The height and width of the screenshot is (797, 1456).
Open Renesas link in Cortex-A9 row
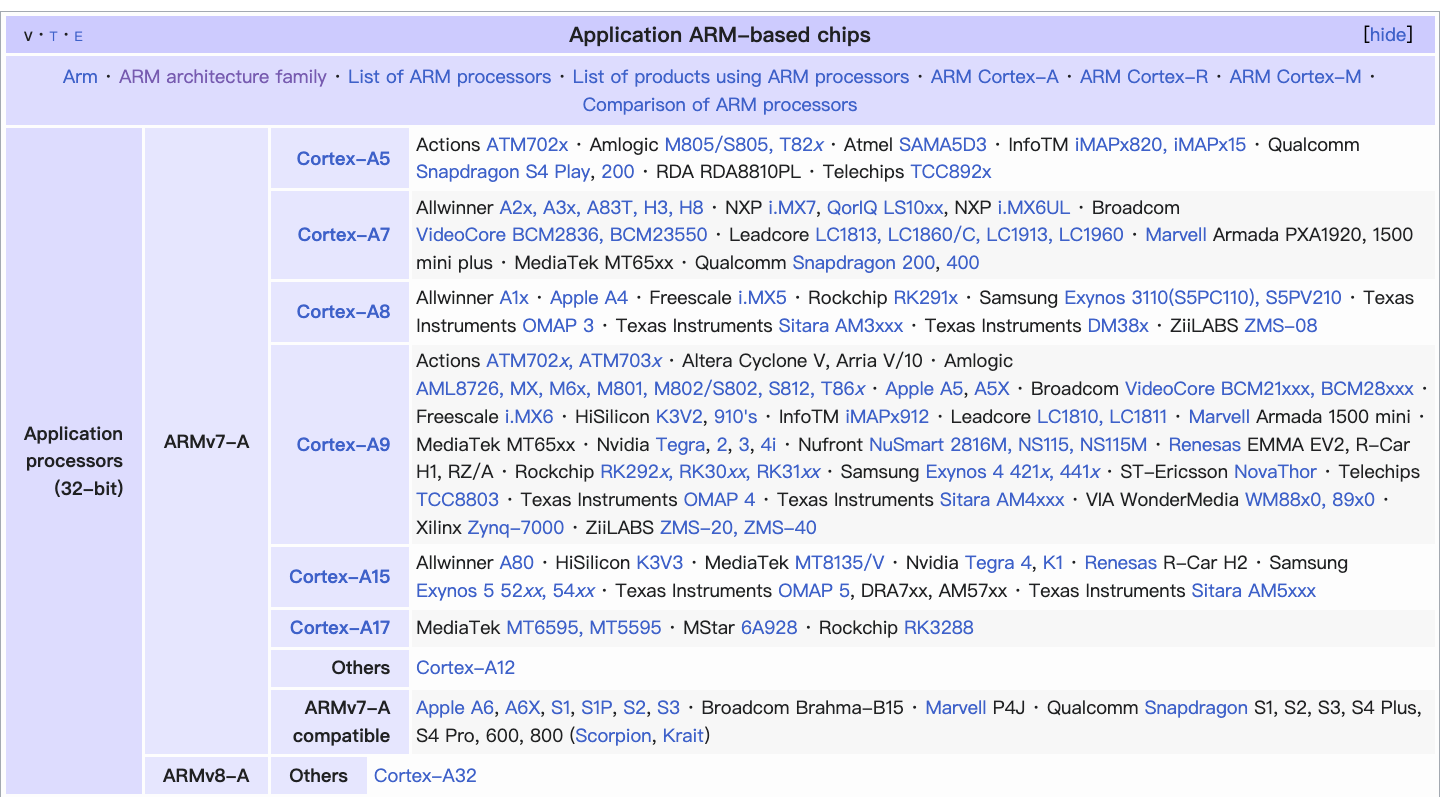[x=1204, y=444]
